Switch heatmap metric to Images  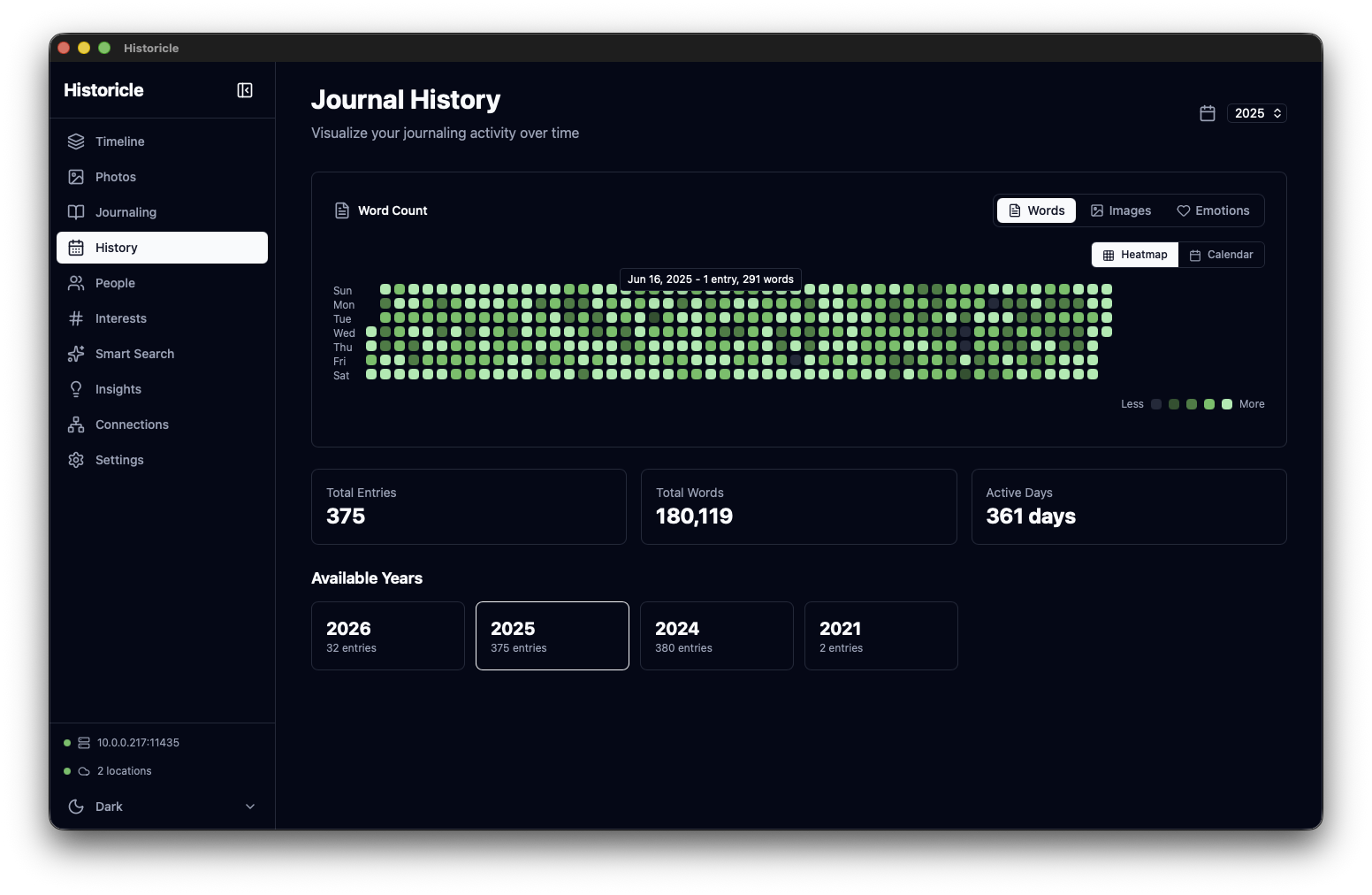(1120, 210)
